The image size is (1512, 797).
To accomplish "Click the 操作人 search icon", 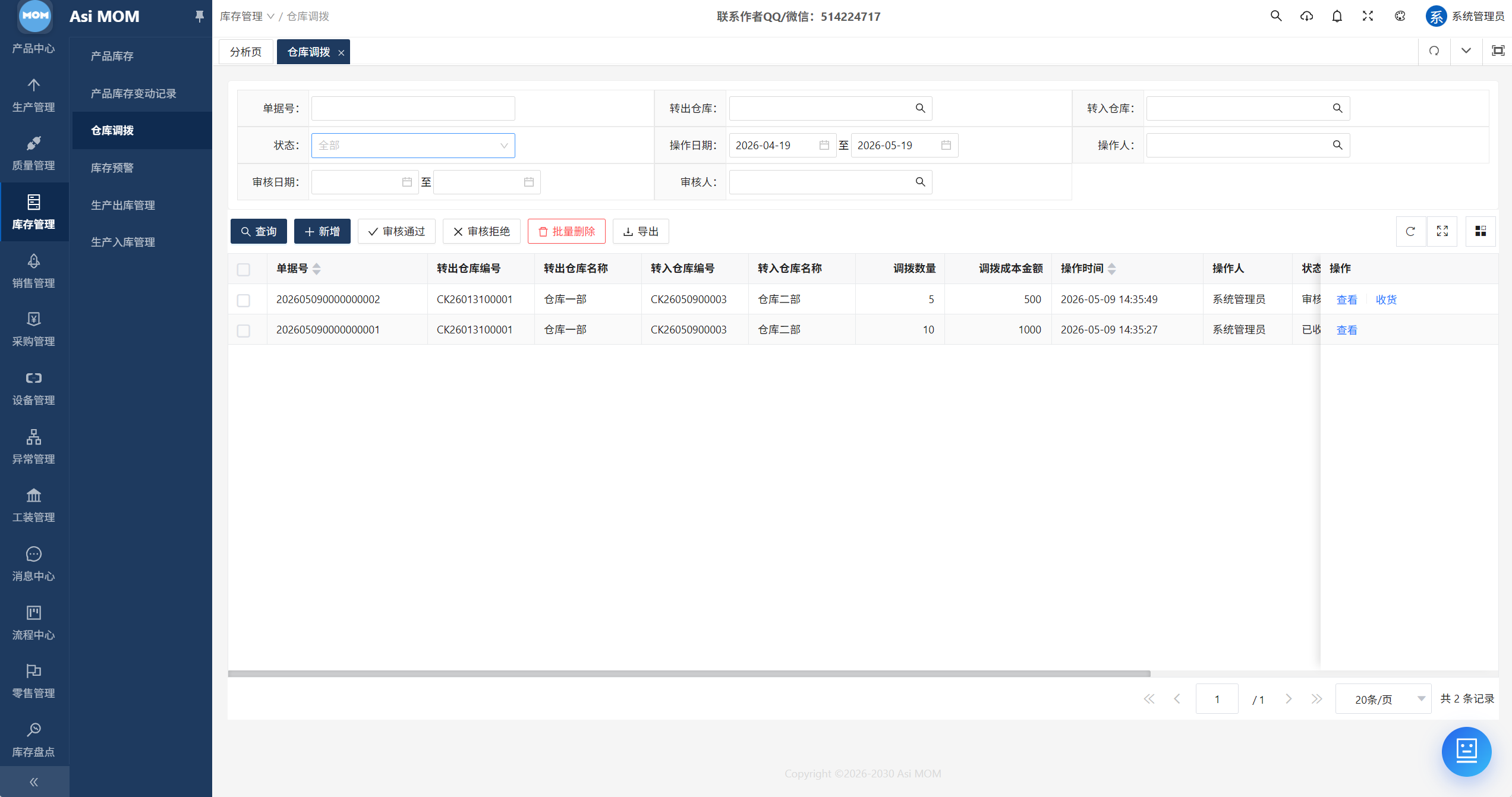I will point(1337,145).
